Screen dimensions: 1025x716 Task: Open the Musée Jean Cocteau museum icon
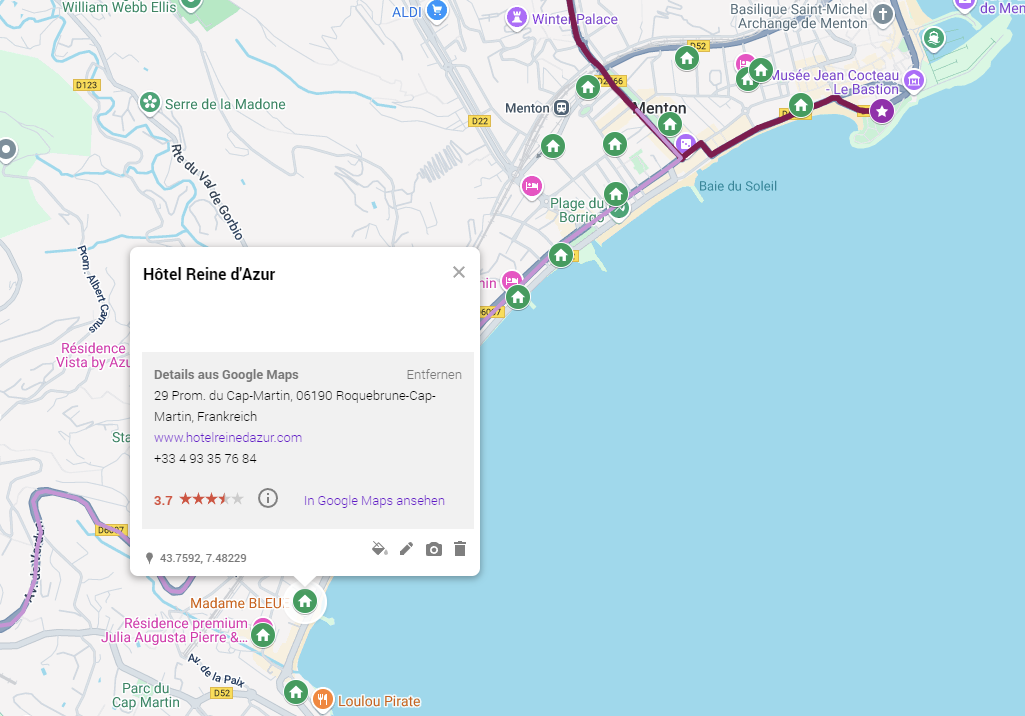[x=914, y=80]
